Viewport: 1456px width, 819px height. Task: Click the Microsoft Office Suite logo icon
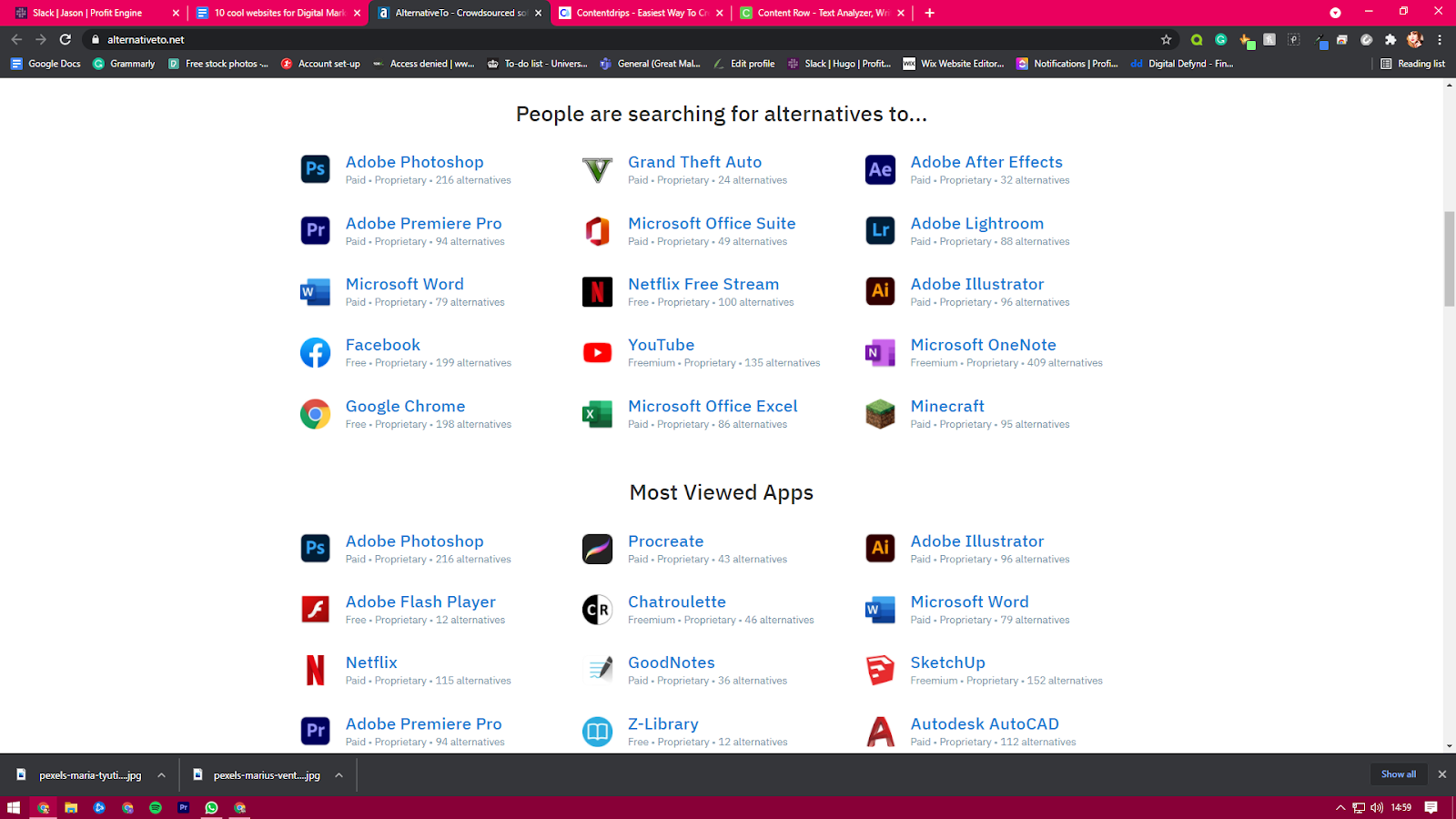coord(597,231)
